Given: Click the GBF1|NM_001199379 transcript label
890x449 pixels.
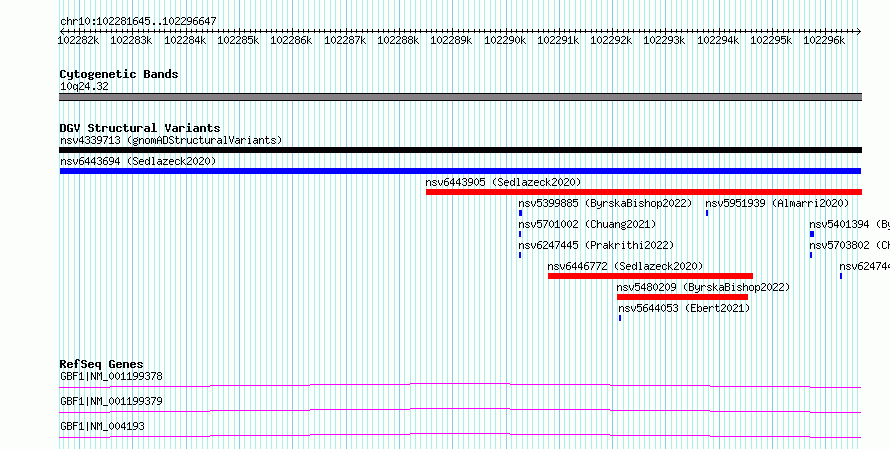Looking at the screenshot, I should tap(111, 401).
